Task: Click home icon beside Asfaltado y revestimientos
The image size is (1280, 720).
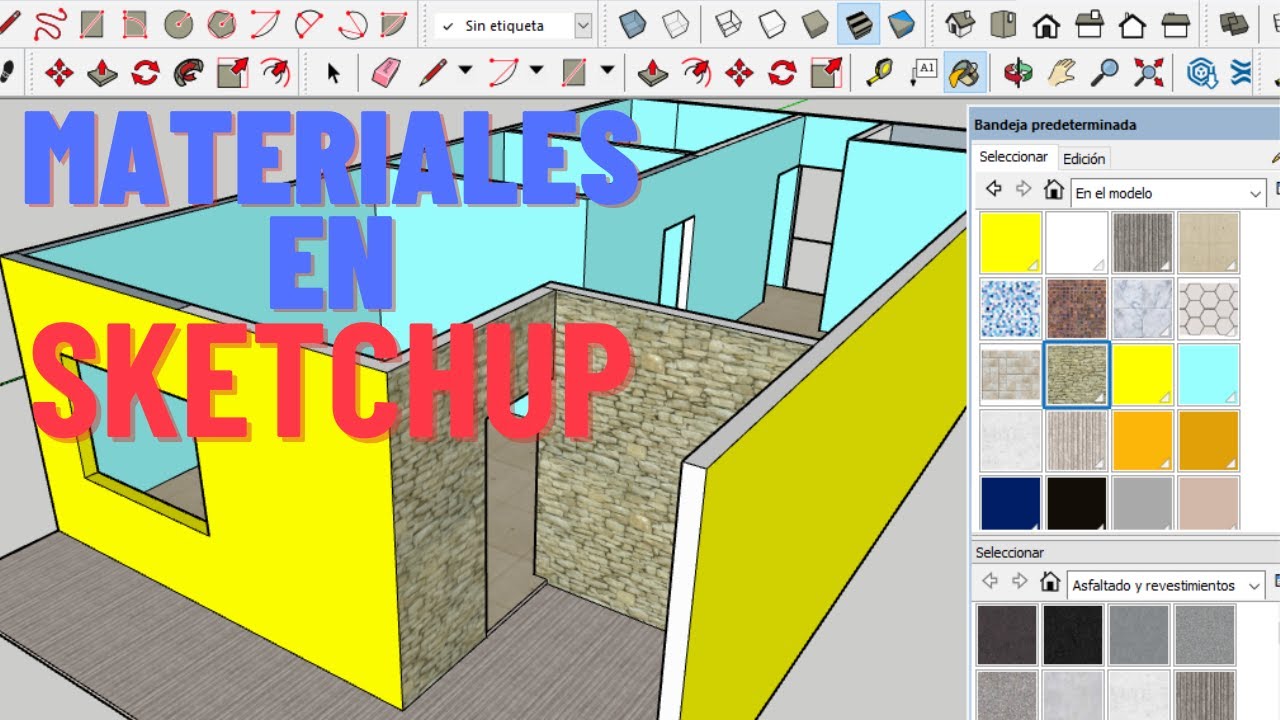Action: (1050, 581)
